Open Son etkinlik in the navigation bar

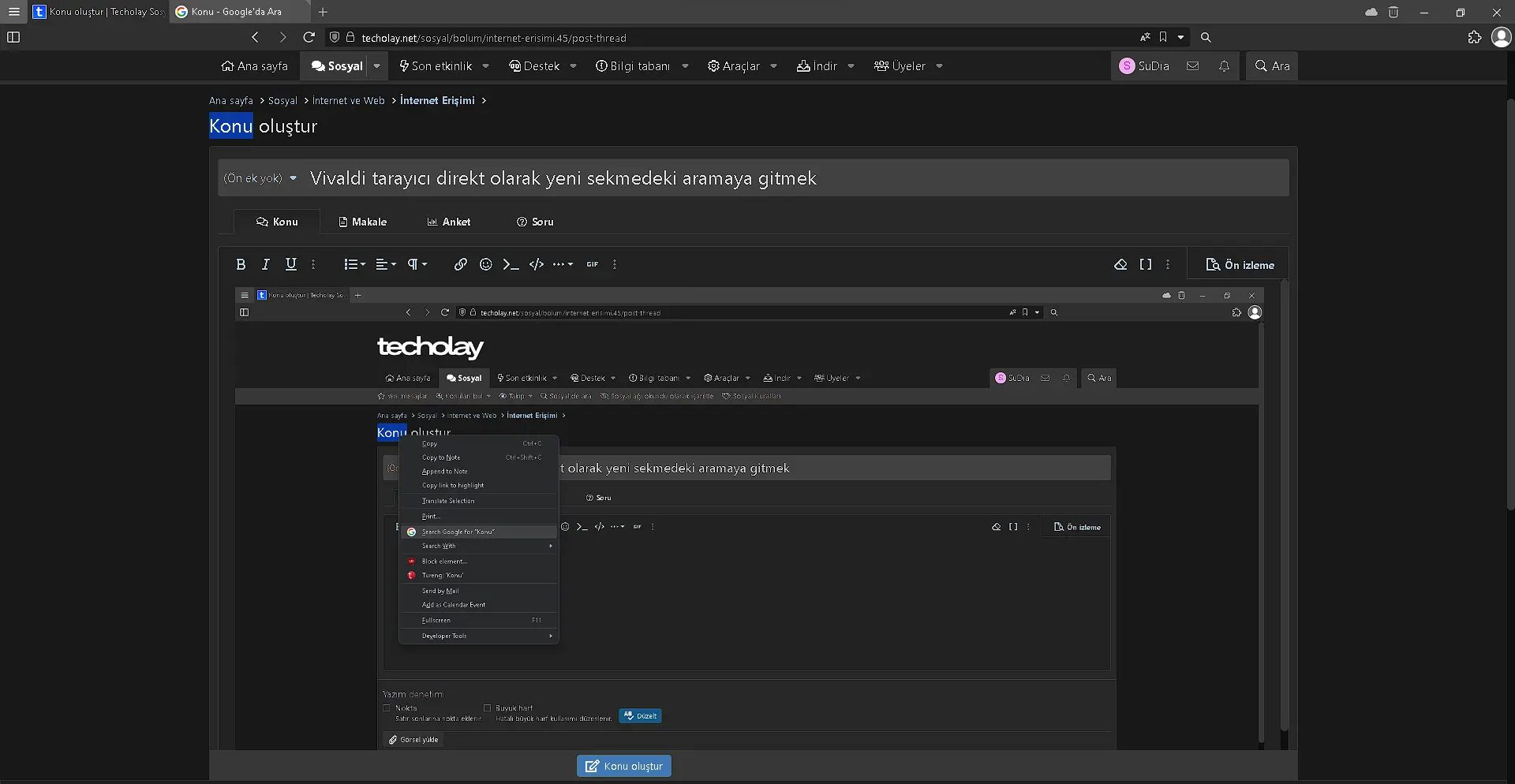point(436,66)
